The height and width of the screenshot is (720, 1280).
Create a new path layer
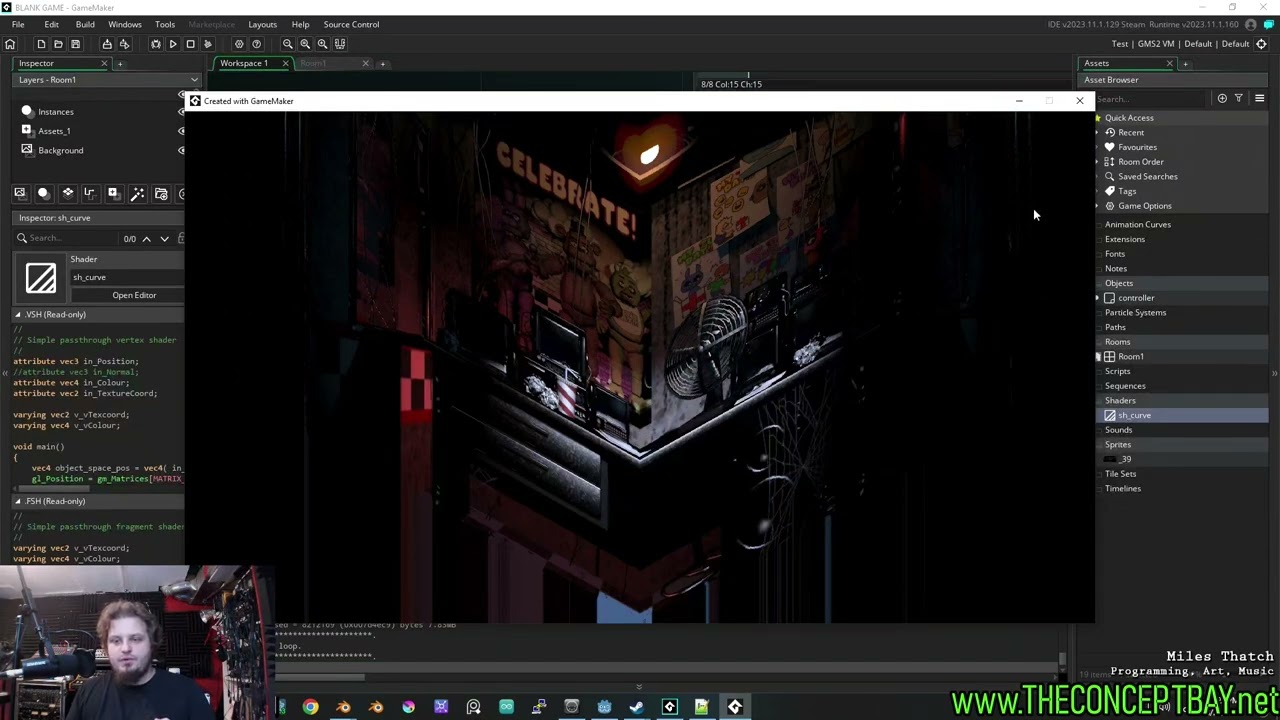coord(90,193)
